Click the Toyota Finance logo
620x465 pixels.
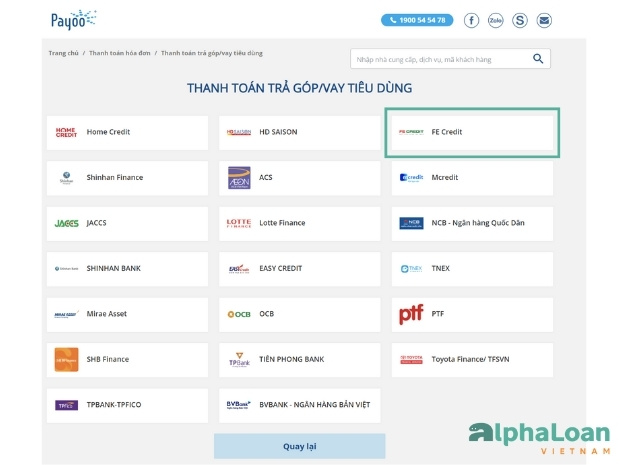point(411,359)
